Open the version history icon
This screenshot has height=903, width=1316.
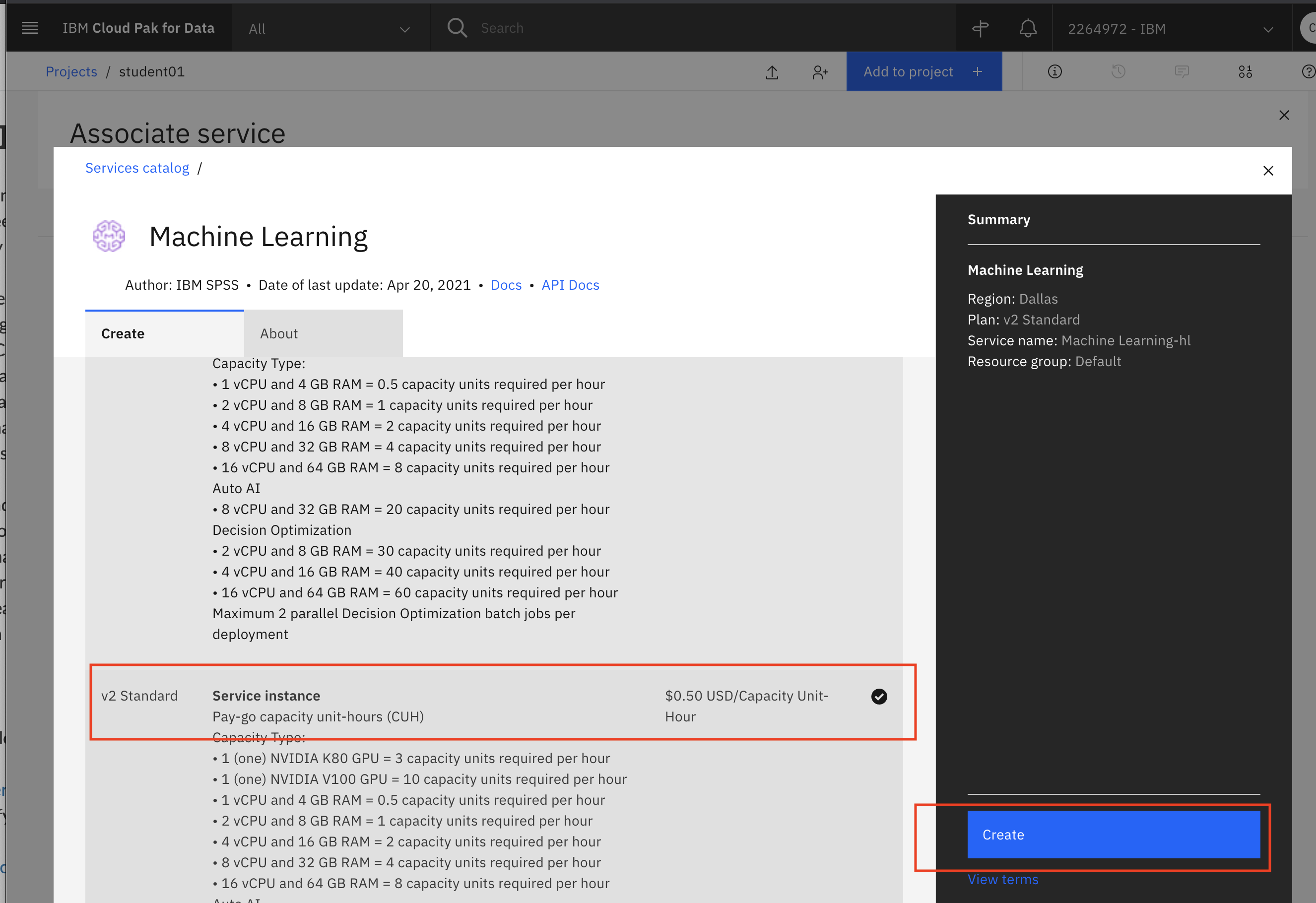pyautogui.click(x=1118, y=71)
